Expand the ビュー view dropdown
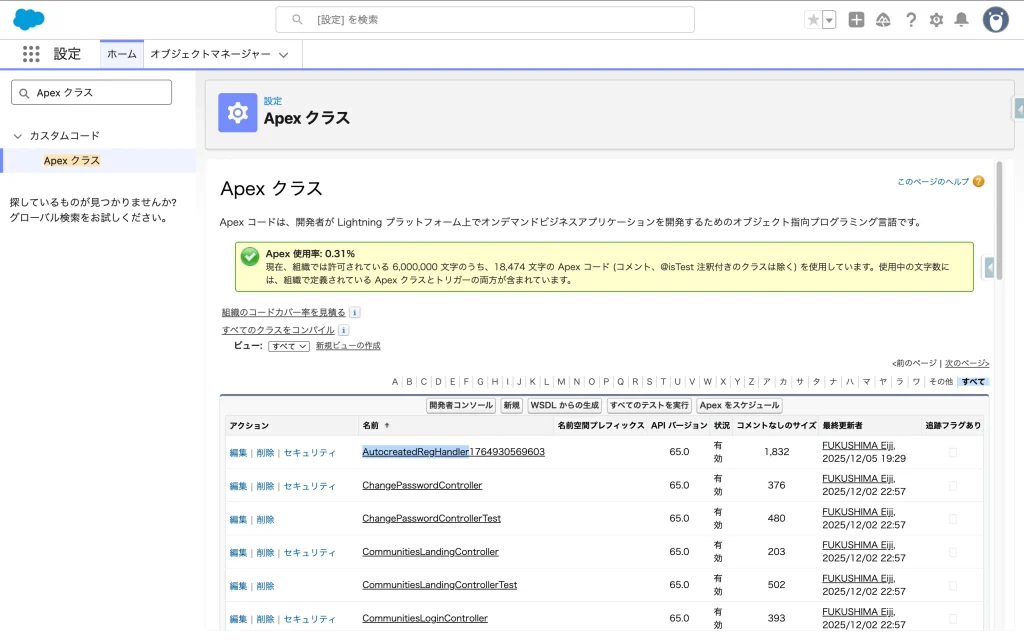 289,346
